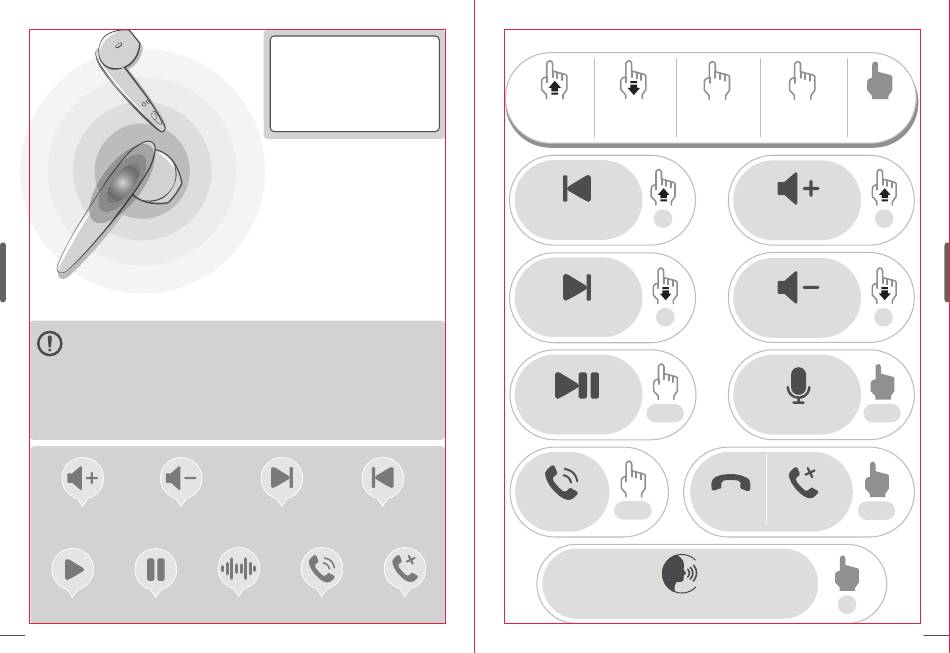Select the swipe-down hand in the top gesture bar
Image resolution: width=950 pixels, height=653 pixels.
(633, 80)
